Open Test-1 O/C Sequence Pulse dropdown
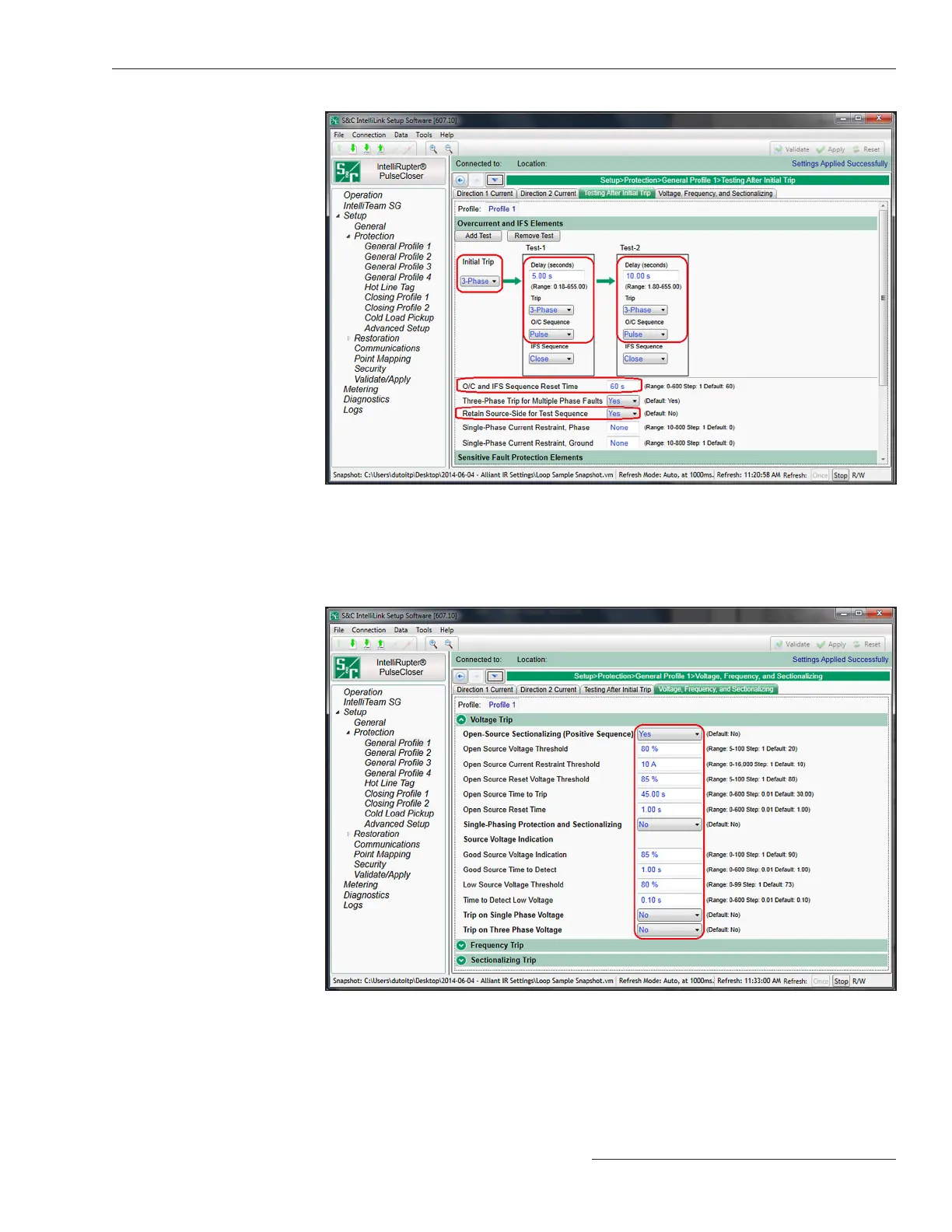 [x=551, y=334]
